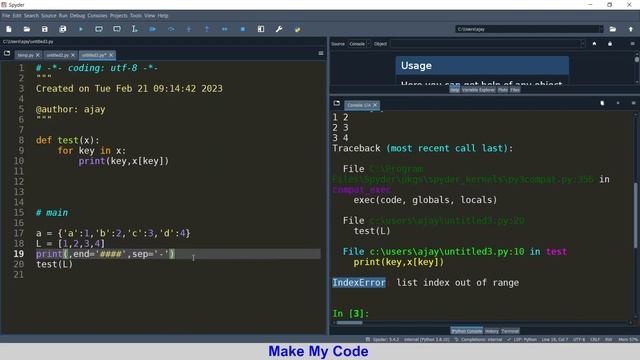Open the Tools menu

tap(136, 16)
